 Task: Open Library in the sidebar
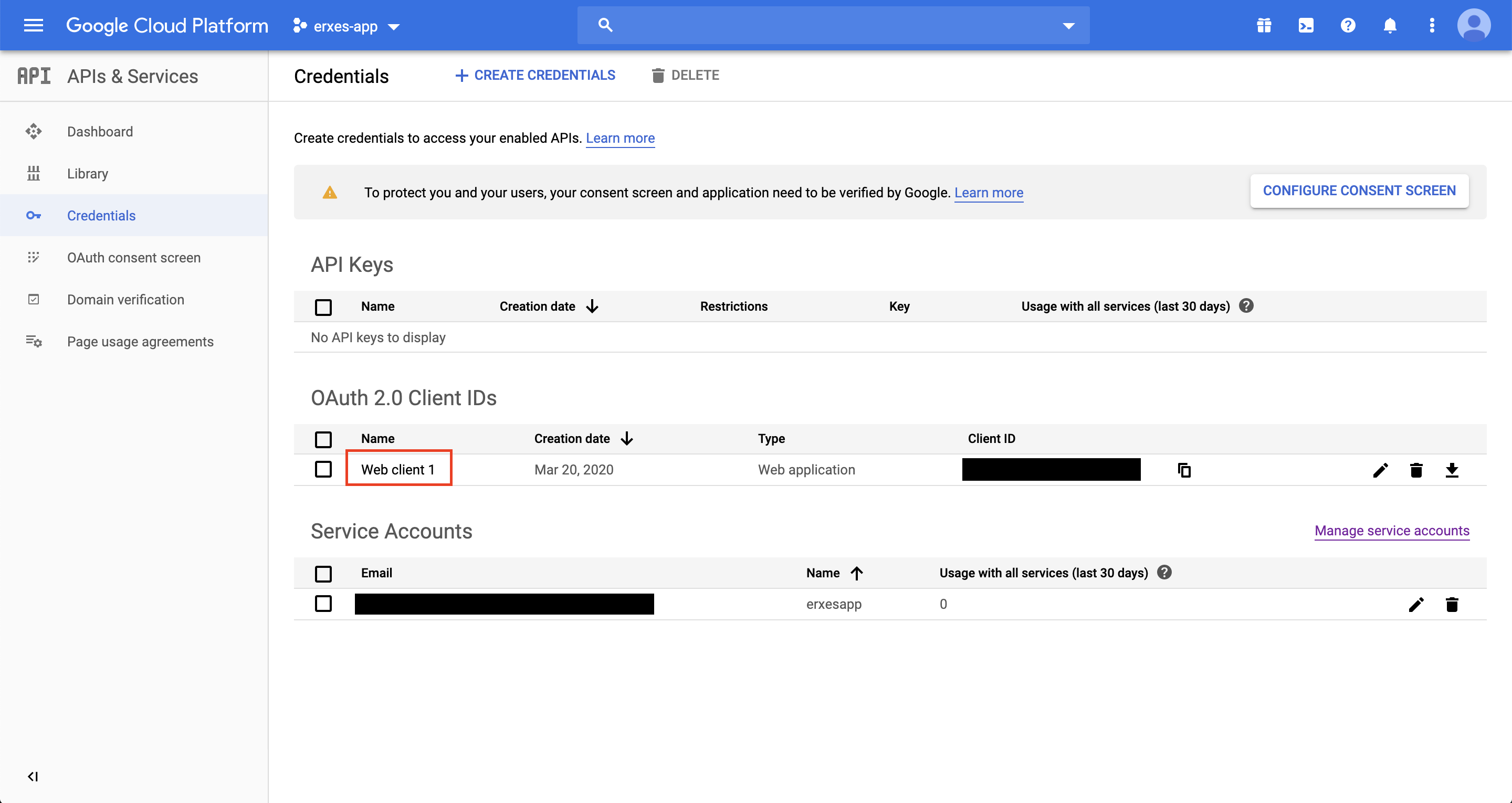(88, 174)
